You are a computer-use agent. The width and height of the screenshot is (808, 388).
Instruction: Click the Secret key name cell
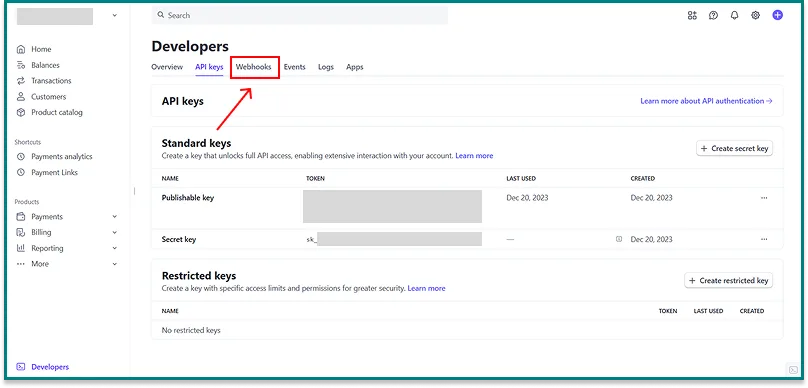tap(179, 240)
